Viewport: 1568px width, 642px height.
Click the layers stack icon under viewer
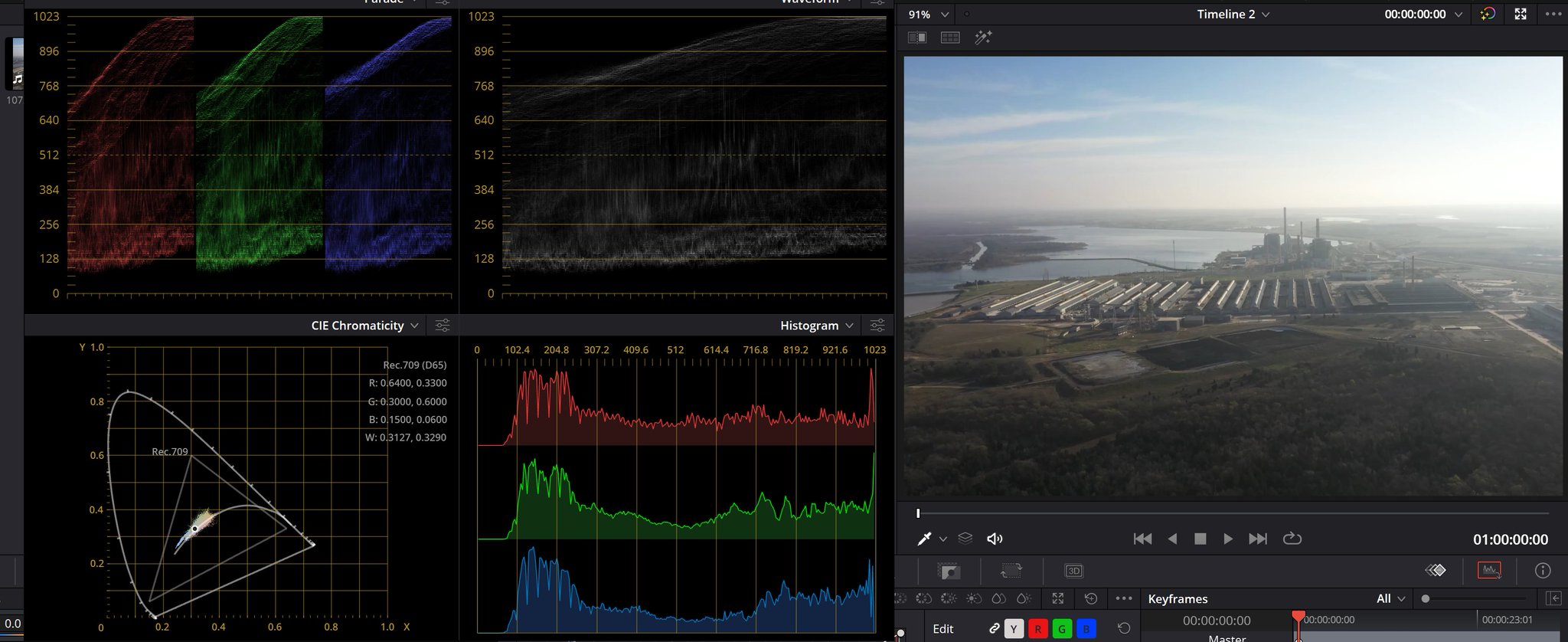pyautogui.click(x=965, y=539)
